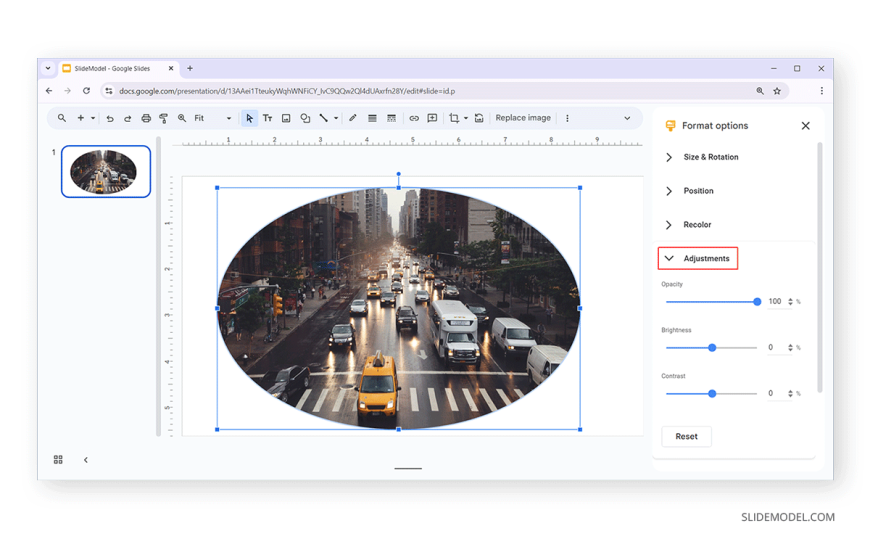
Task: Click the reset image icon
Action: pyautogui.click(x=479, y=118)
